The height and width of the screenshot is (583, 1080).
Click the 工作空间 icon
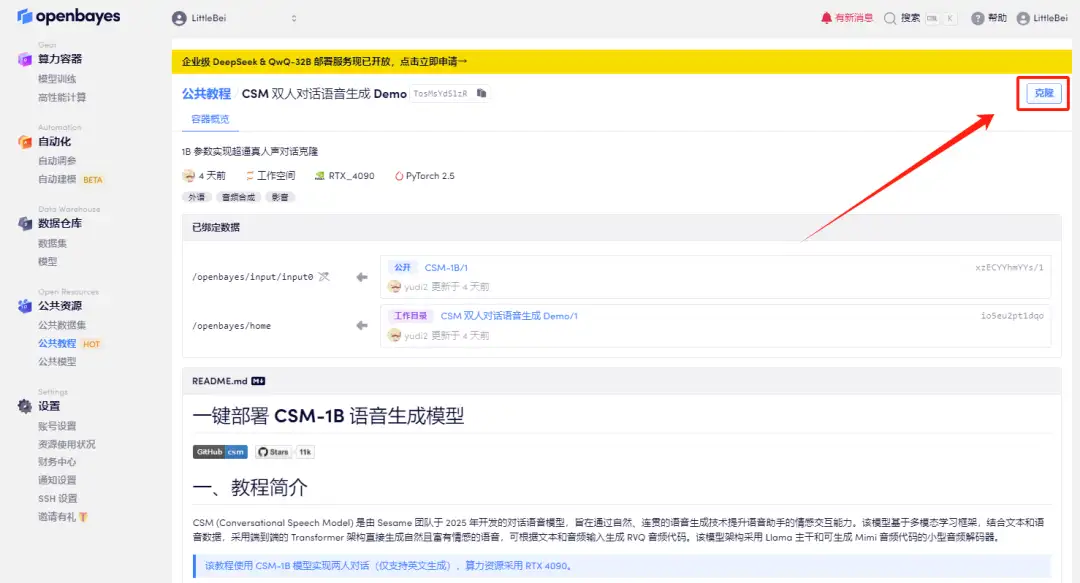point(250,176)
